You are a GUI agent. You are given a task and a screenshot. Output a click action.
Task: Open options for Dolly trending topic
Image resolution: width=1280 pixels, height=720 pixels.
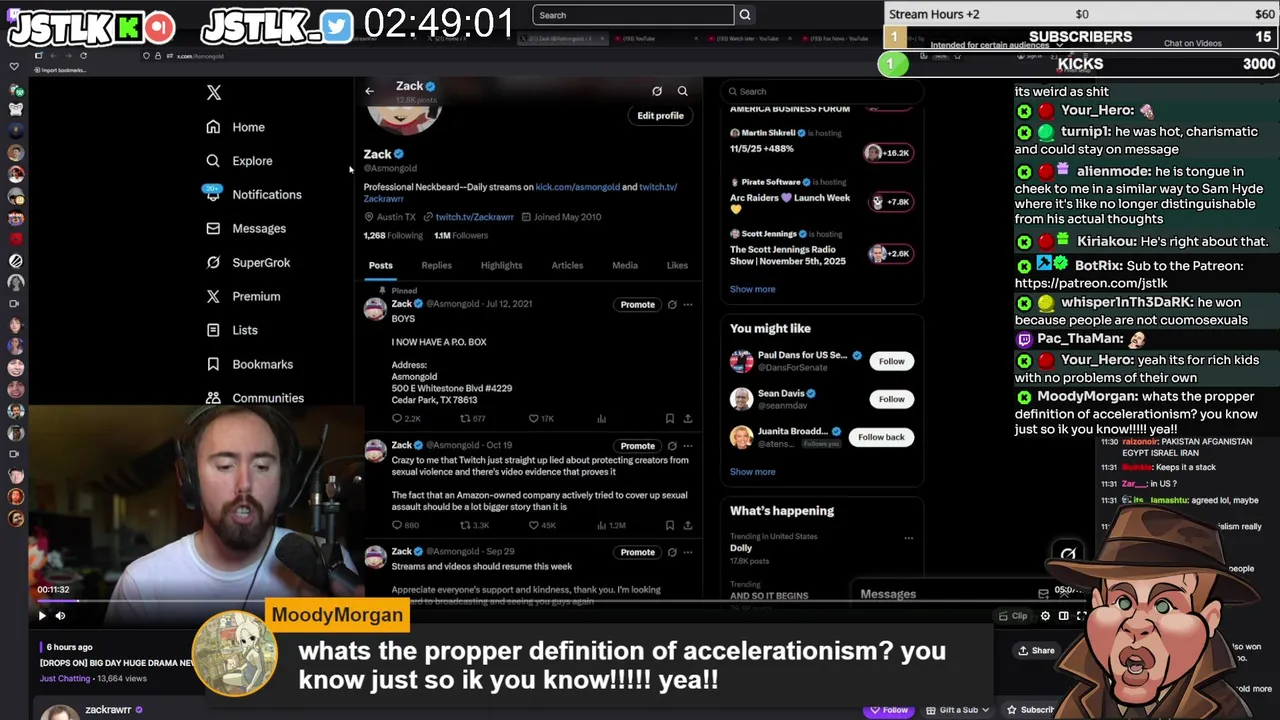tap(908, 538)
